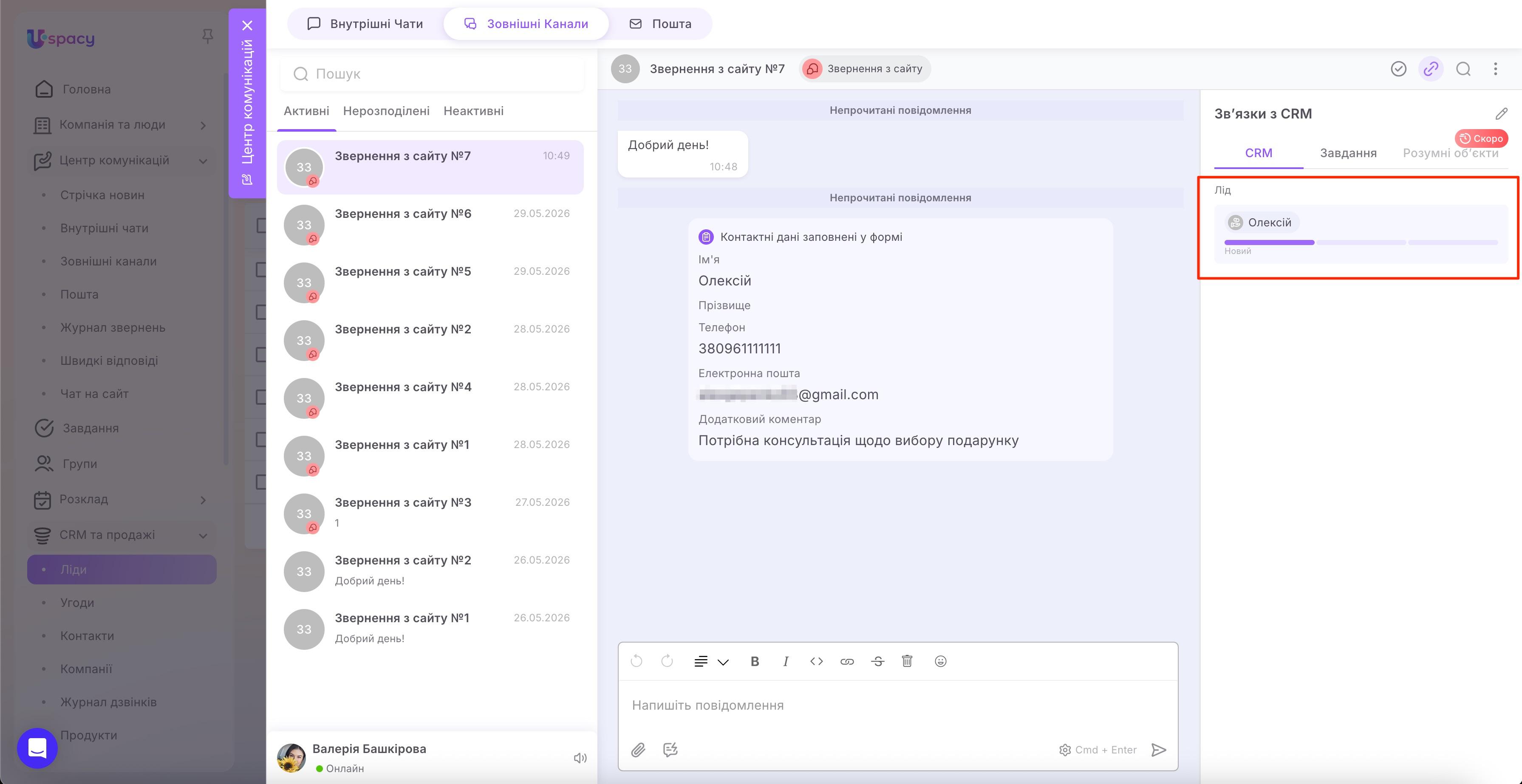Image resolution: width=1522 pixels, height=784 pixels.
Task: Open send shortcut settings Cmd + Enter
Action: 1098,750
